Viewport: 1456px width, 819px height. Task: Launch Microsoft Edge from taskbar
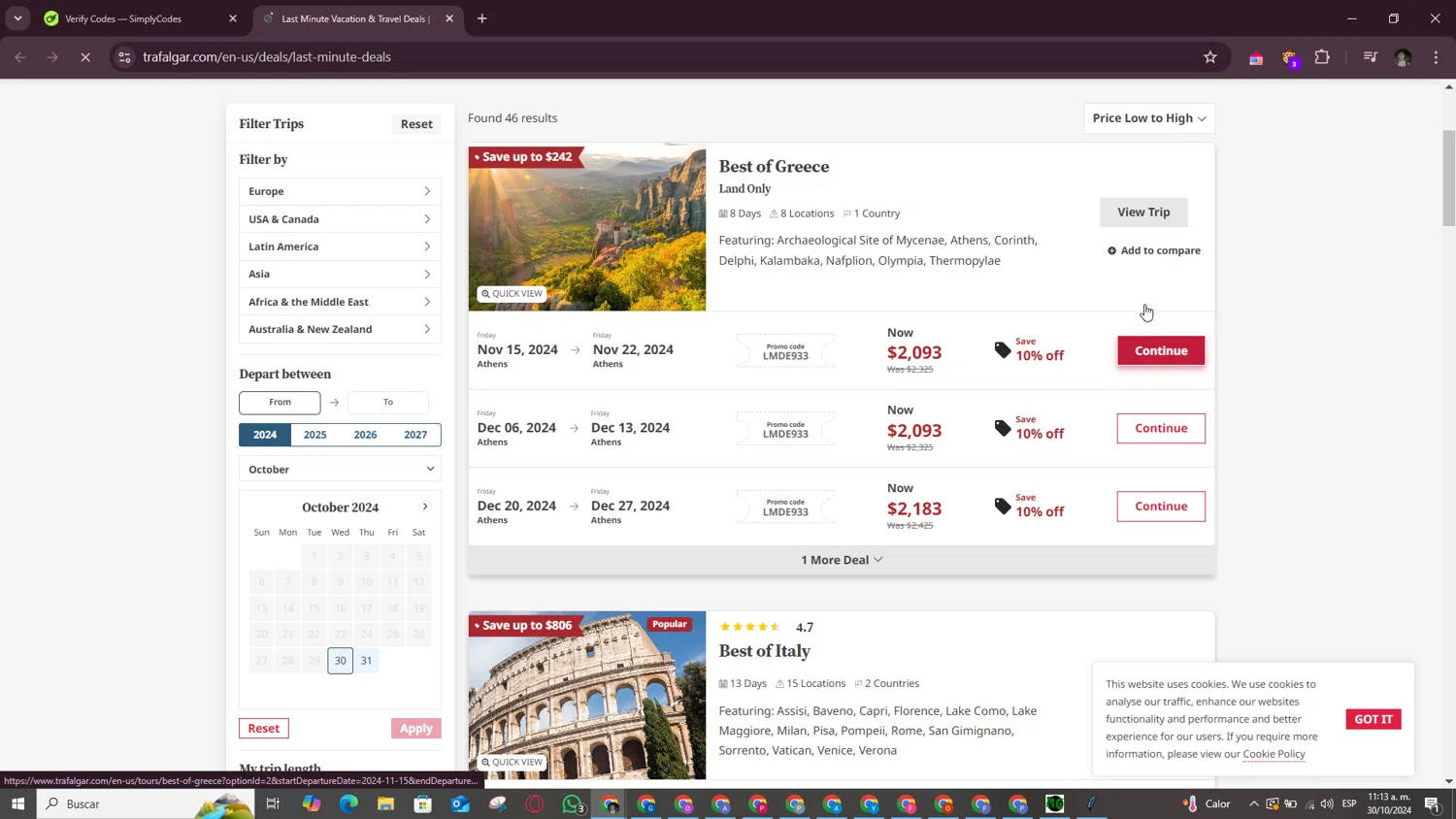[348, 803]
